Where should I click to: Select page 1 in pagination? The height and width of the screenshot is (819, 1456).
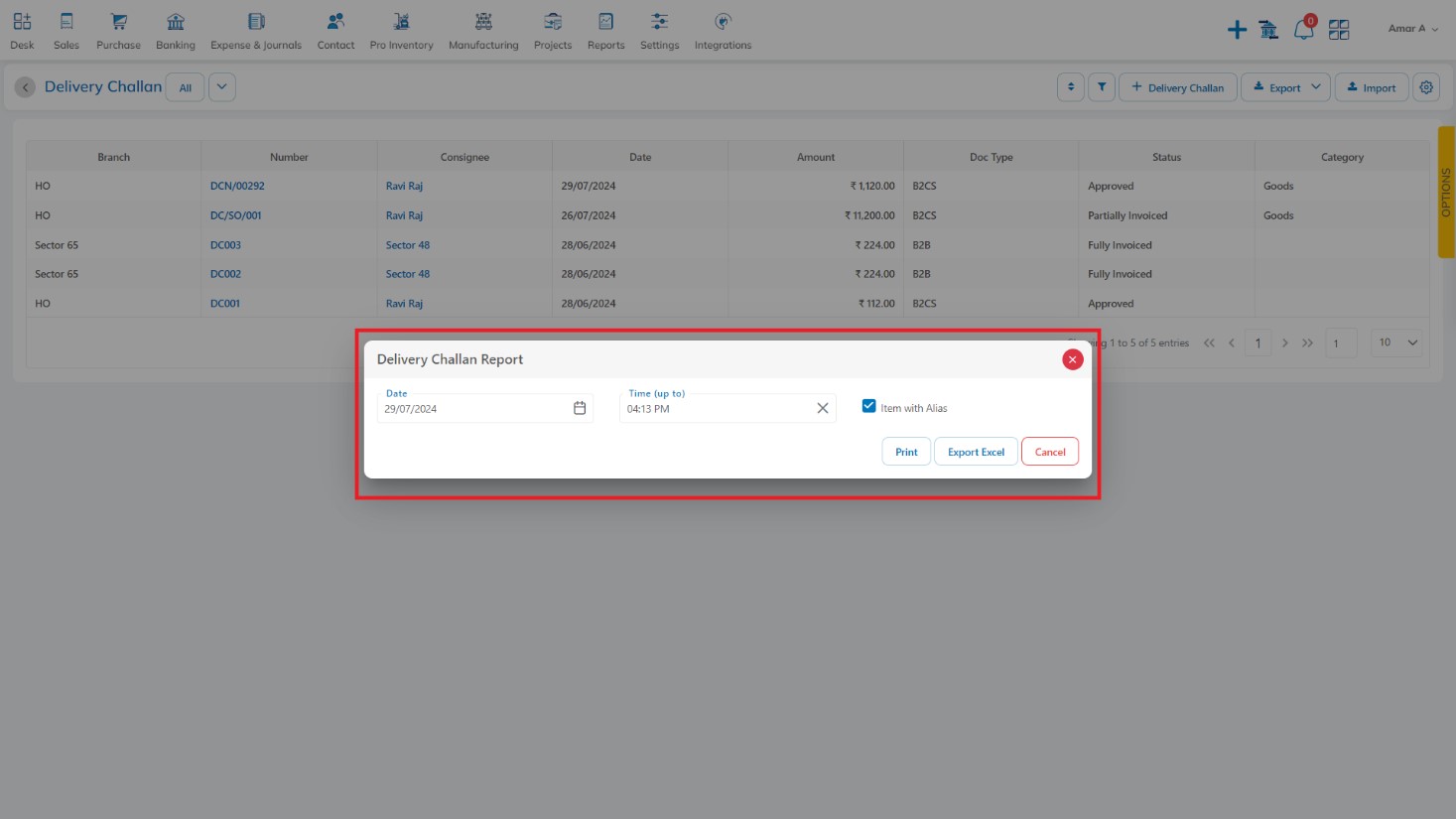[1257, 342]
